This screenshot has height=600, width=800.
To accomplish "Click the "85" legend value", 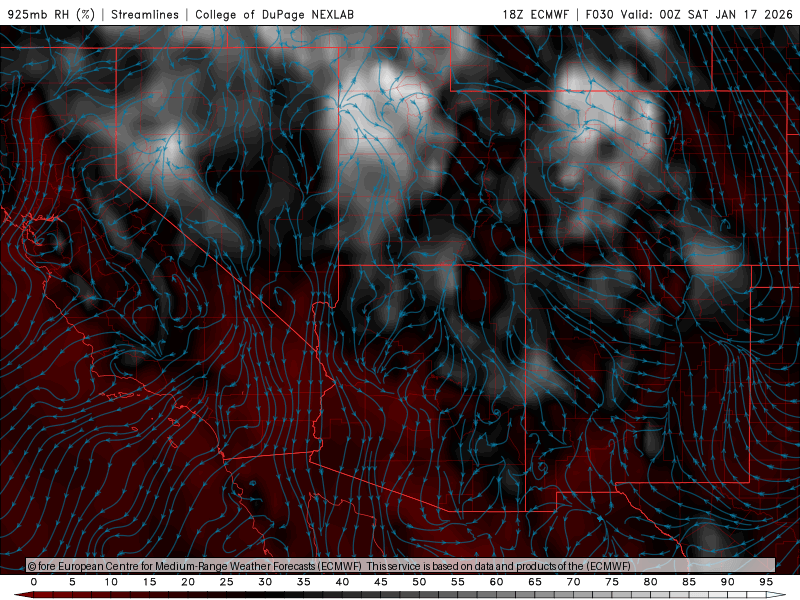I will 689,582.
